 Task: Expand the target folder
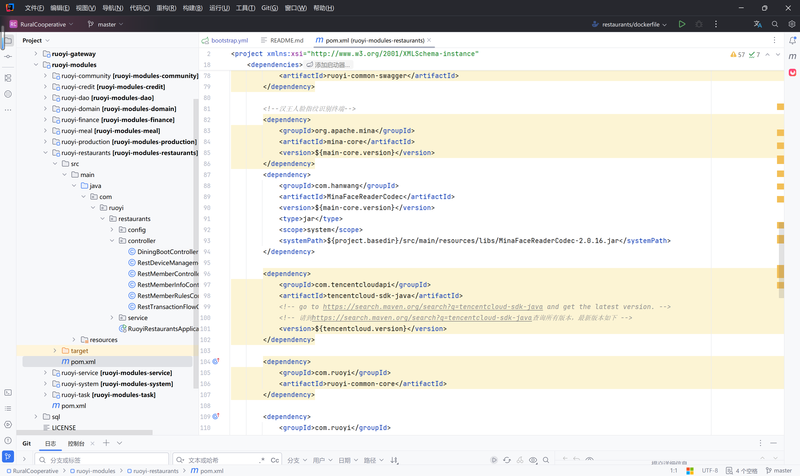pyautogui.click(x=55, y=350)
